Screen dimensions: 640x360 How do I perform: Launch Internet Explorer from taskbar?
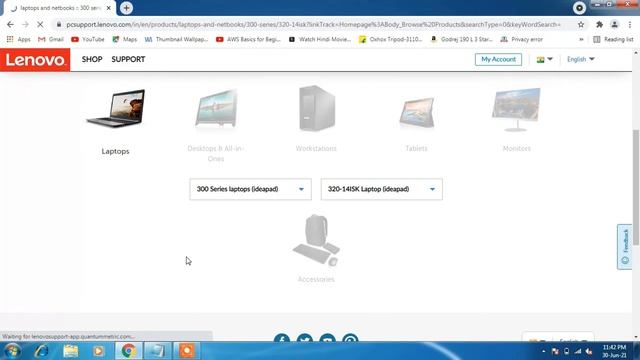tap(42, 351)
